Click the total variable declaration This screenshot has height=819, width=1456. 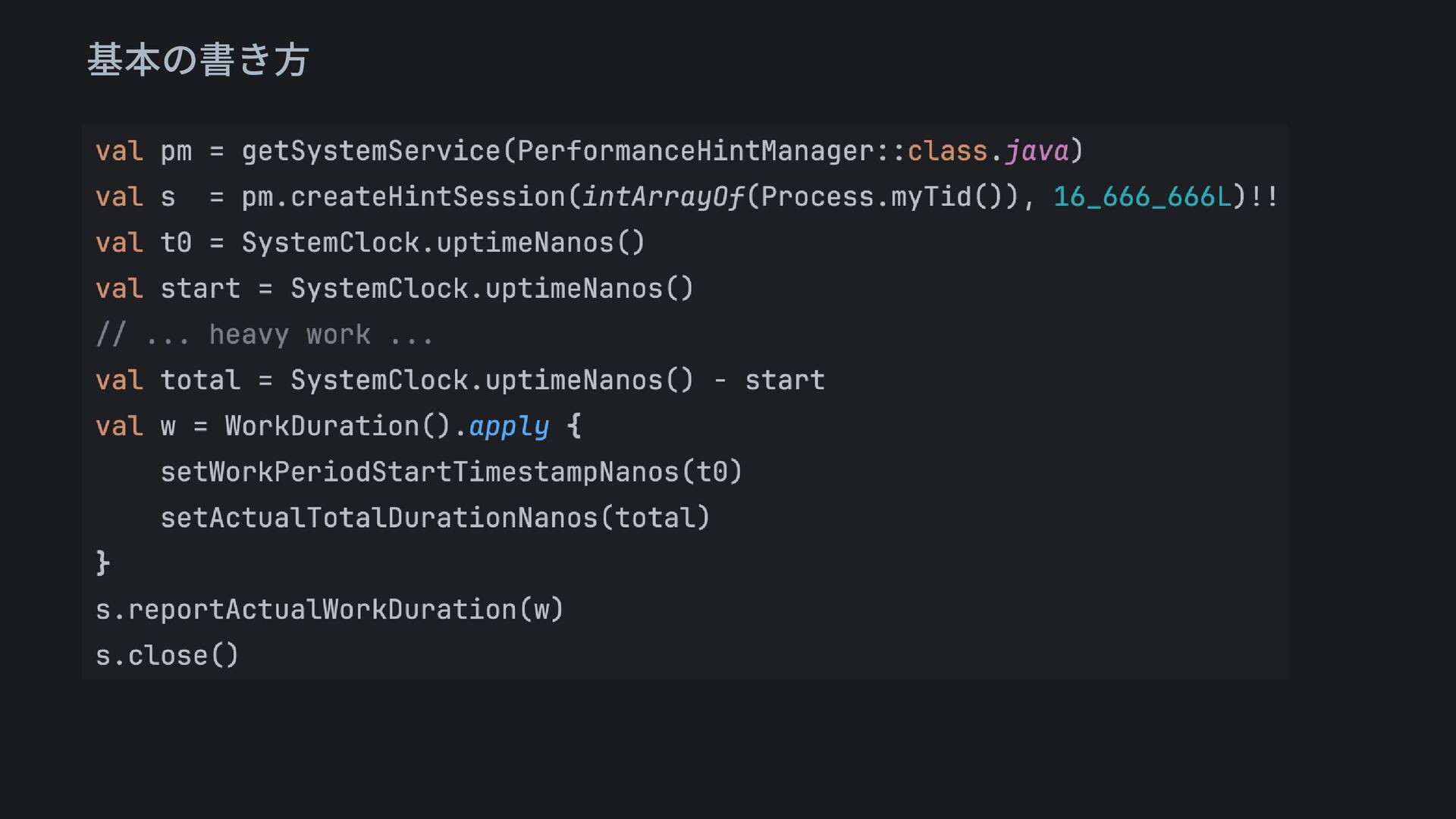point(200,380)
